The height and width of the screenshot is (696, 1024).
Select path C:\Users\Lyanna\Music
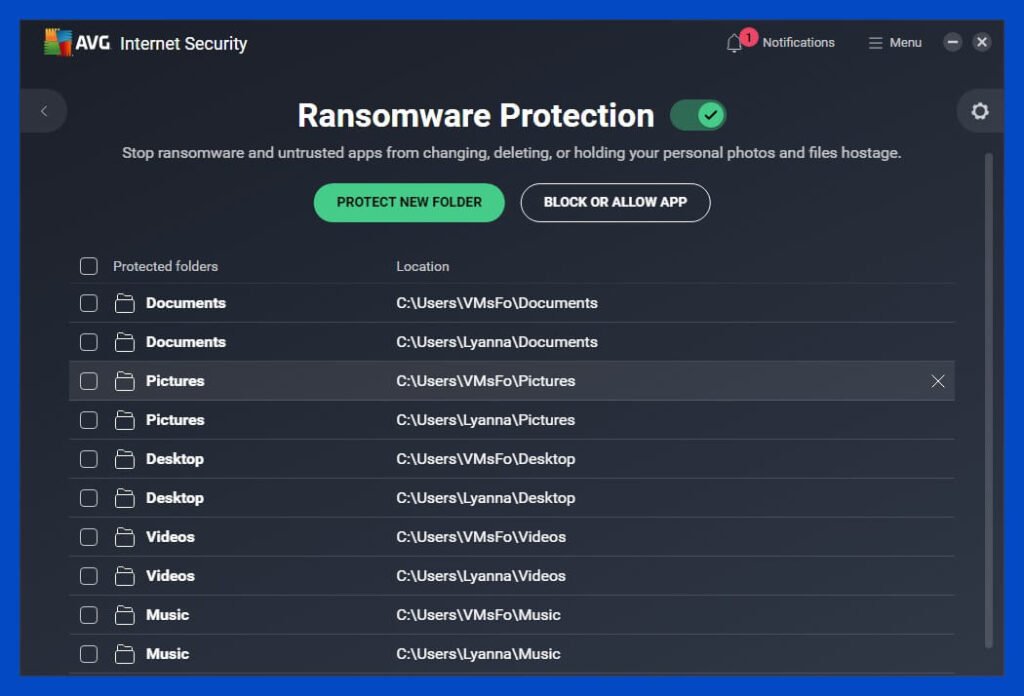[479, 654]
